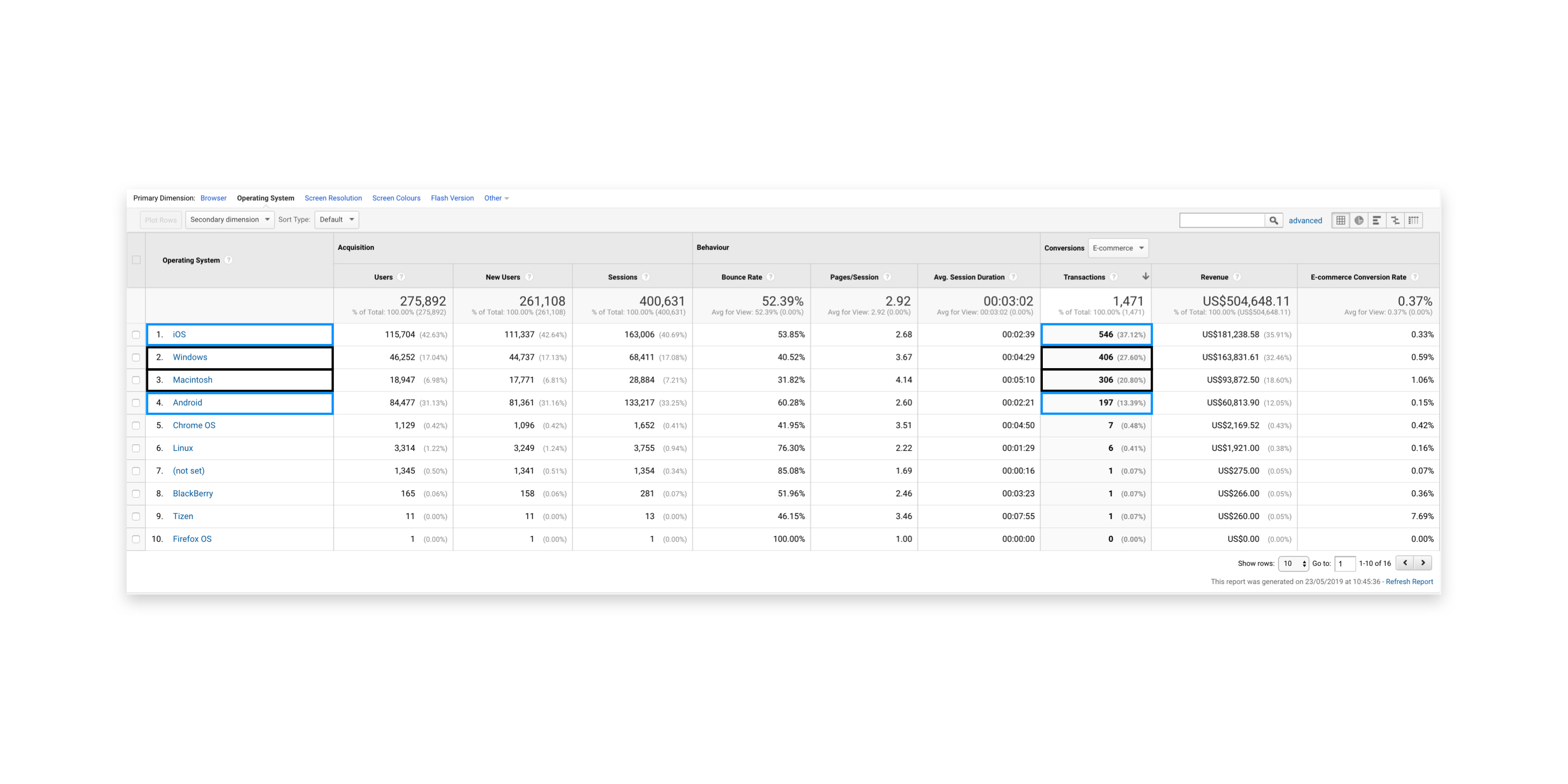
Task: Go to the next page of rows
Action: click(1423, 563)
